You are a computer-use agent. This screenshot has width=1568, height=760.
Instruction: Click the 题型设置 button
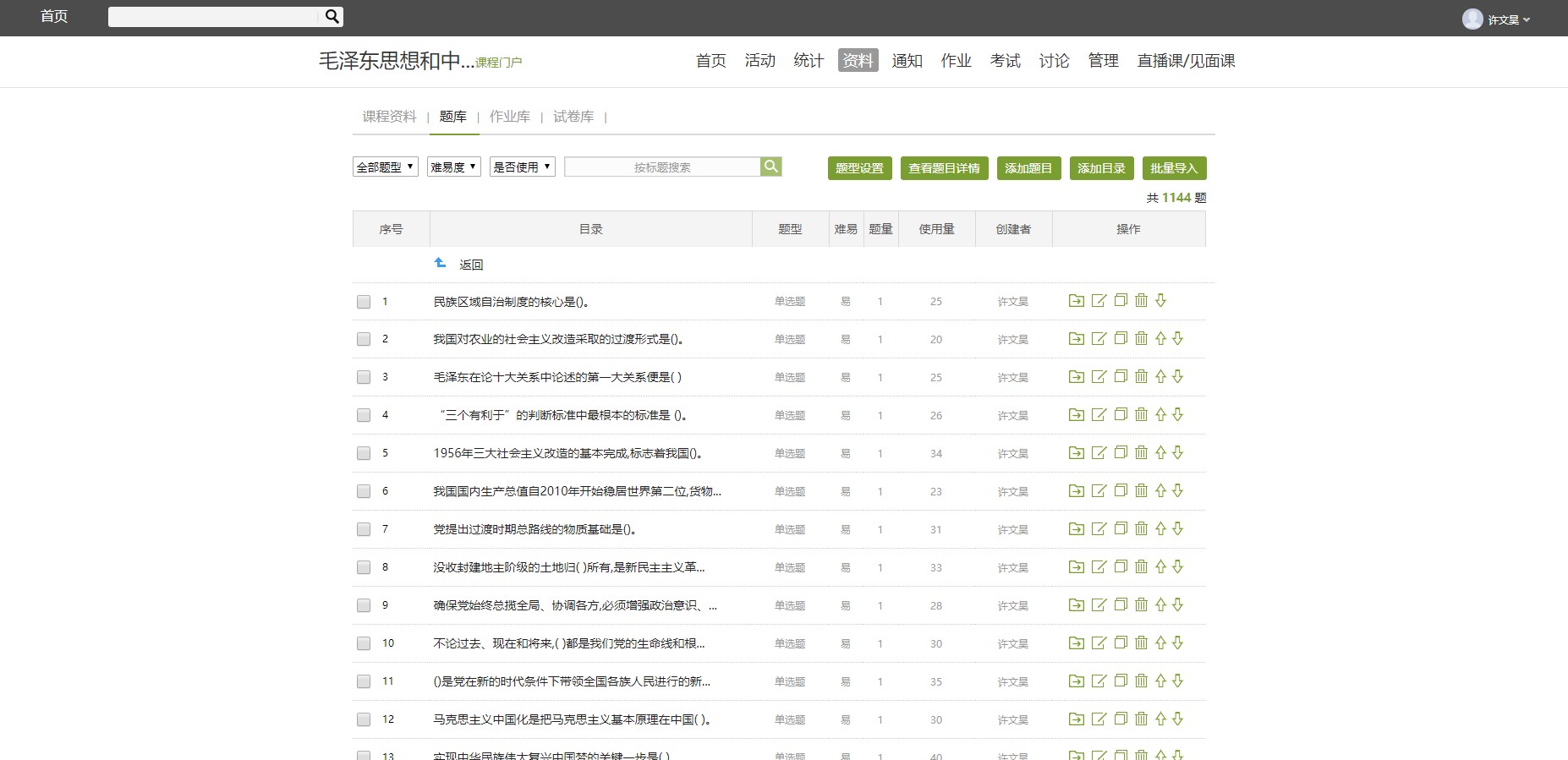(x=859, y=168)
